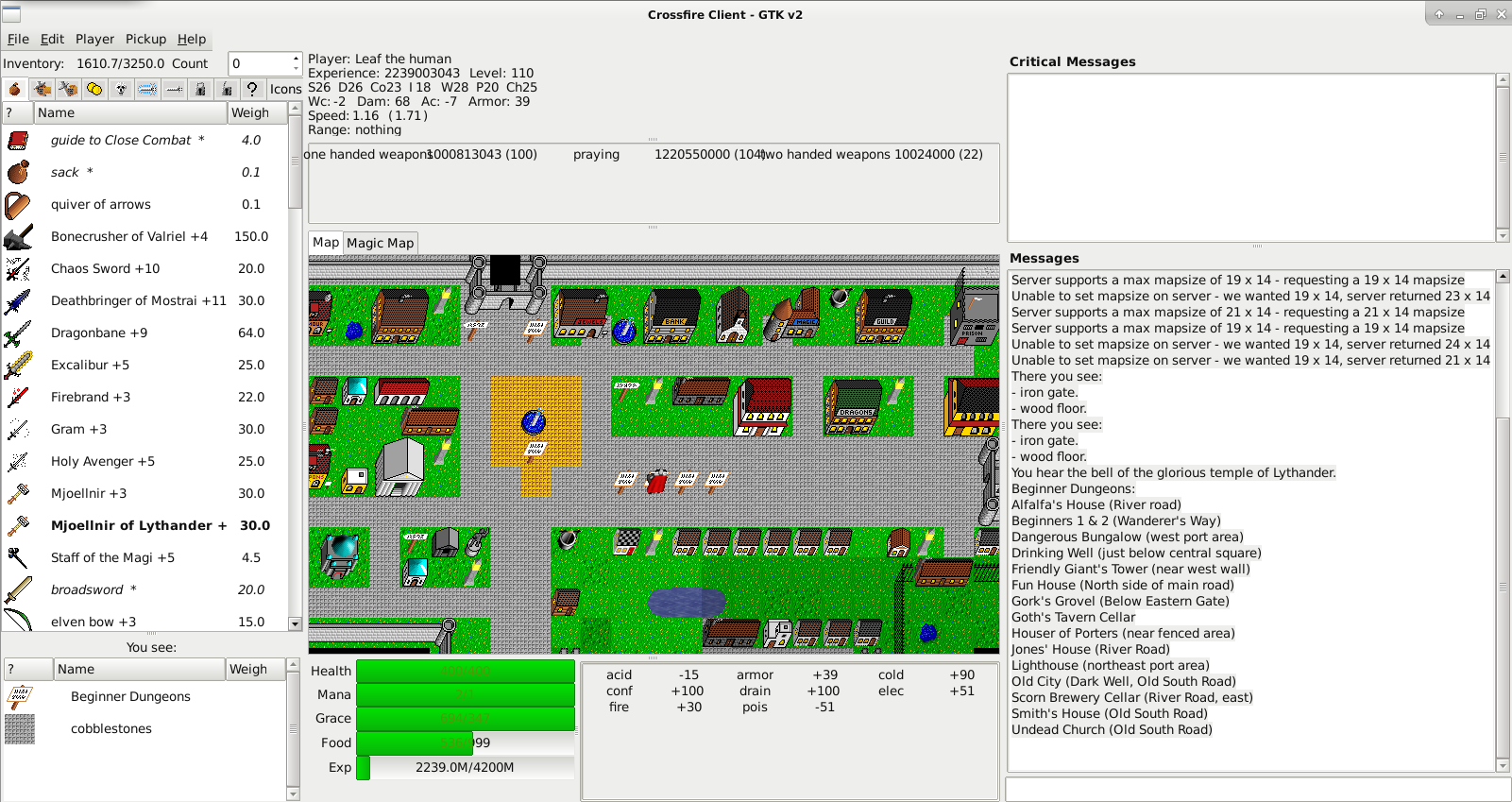Open the Pickup menu
This screenshot has height=802, width=1512.
coord(145,39)
